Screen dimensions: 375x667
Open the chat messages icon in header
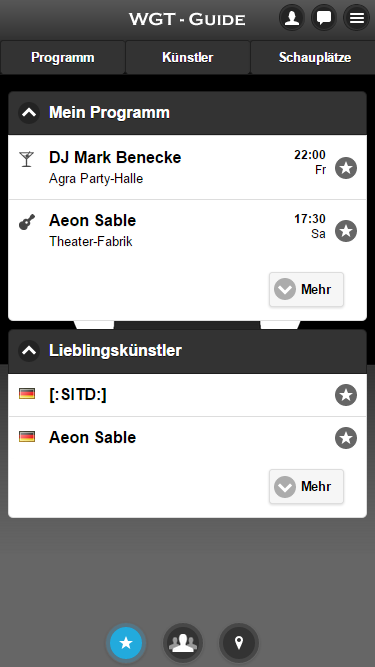[324, 18]
